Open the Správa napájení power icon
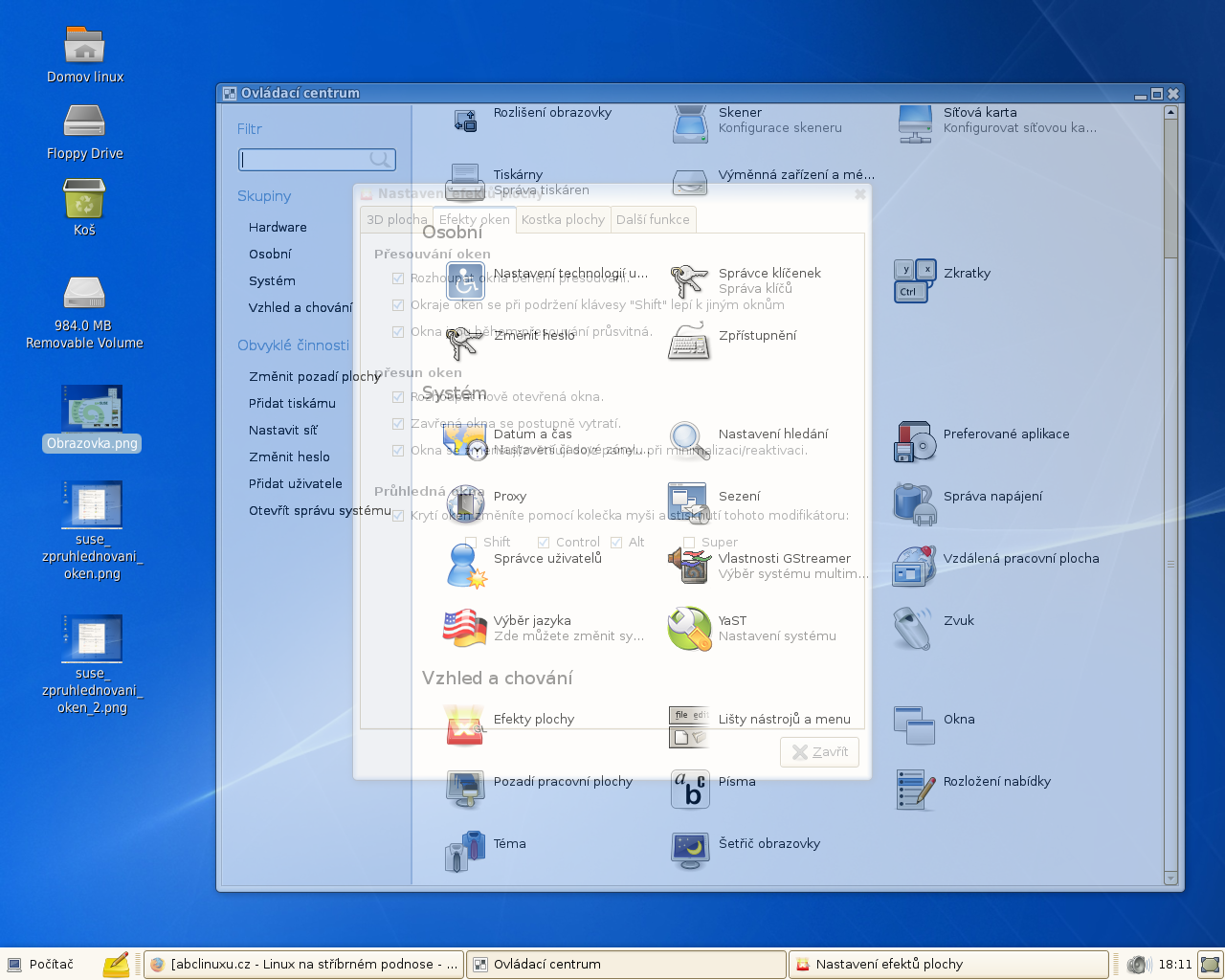The height and width of the screenshot is (980, 1225). point(915,503)
